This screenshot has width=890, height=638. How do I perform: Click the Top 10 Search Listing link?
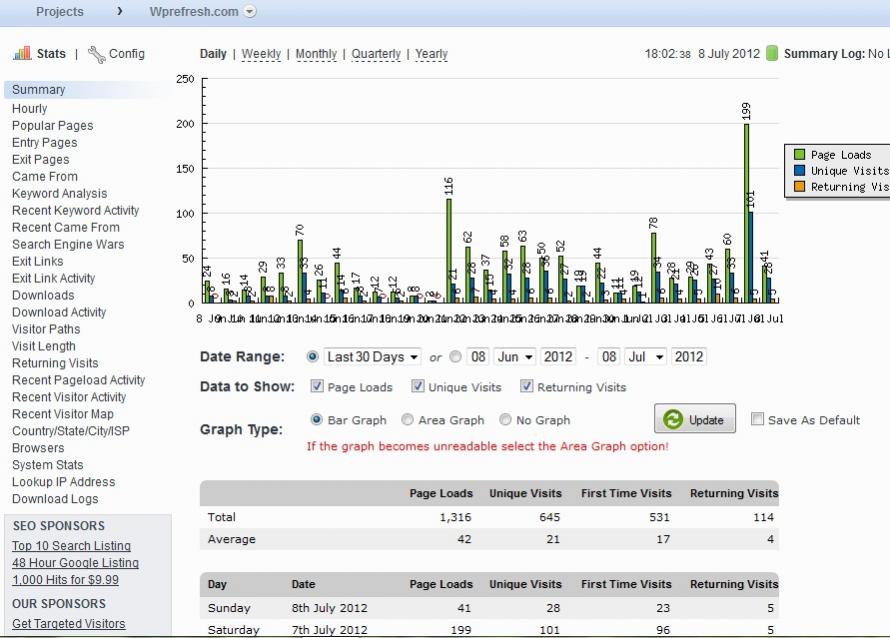pos(72,546)
